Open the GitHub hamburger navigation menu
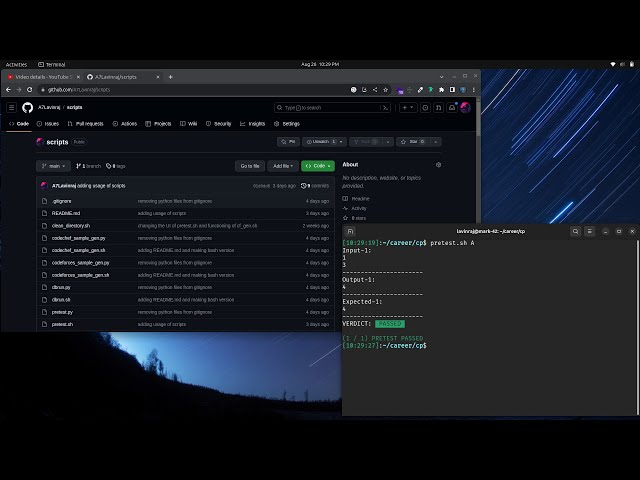The image size is (640, 480). pos(11,108)
